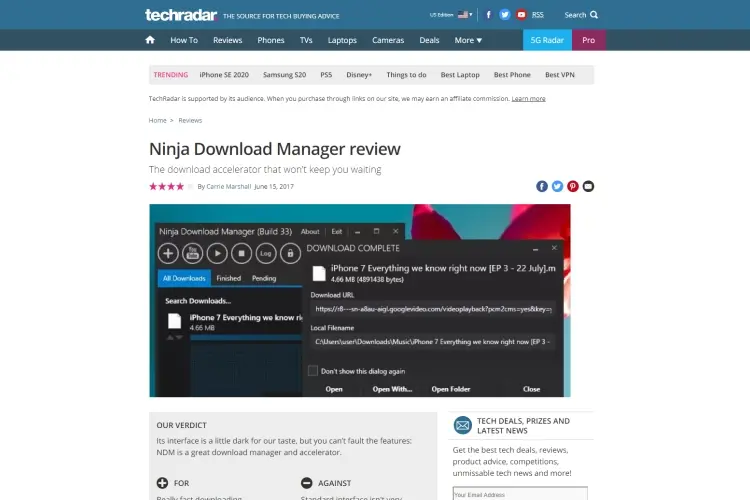Viewport: 750px width, 500px height.
Task: Select the Finished tab in screenshot
Action: [229, 278]
